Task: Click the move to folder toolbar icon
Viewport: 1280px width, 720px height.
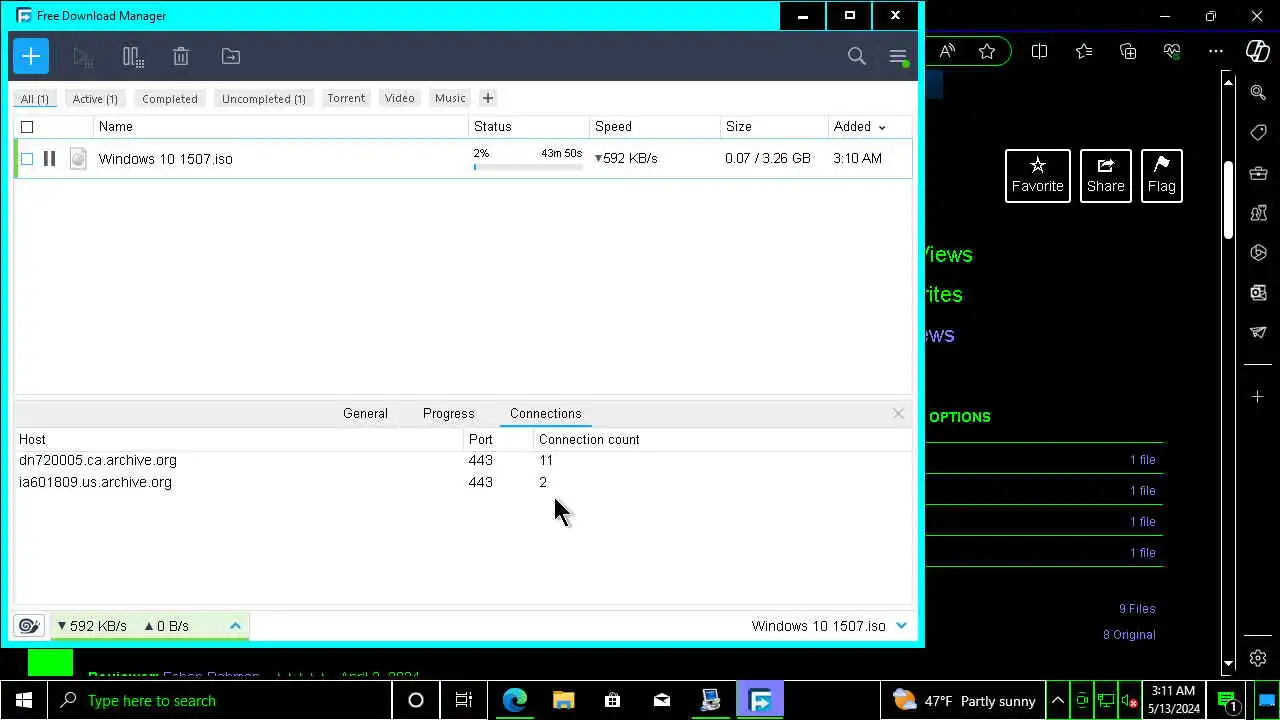Action: click(231, 57)
